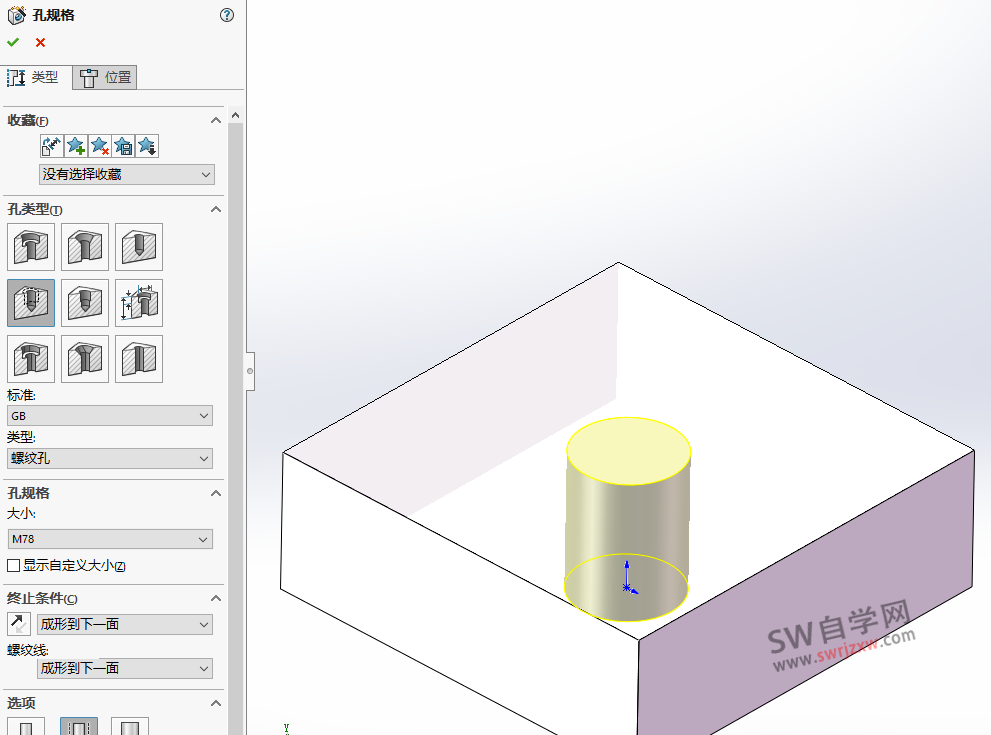Open the 没有选择收藏 favorites dropdown
This screenshot has height=735, width=991.
(x=127, y=174)
